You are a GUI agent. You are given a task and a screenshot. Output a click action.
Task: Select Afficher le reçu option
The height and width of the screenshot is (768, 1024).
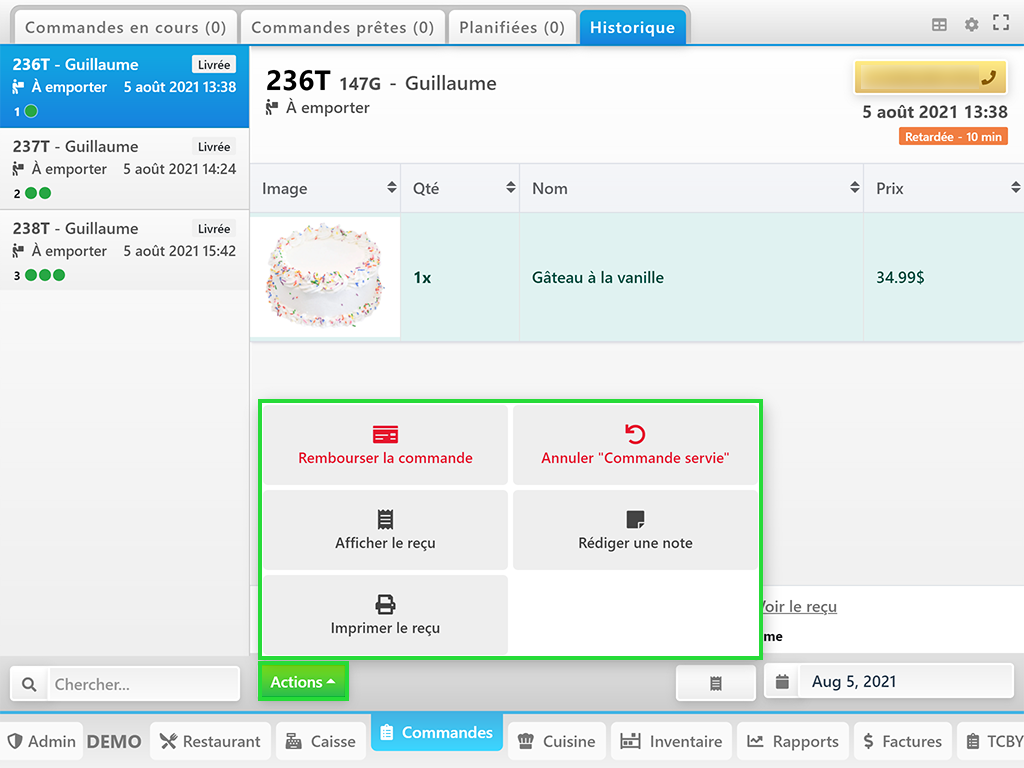click(x=385, y=530)
